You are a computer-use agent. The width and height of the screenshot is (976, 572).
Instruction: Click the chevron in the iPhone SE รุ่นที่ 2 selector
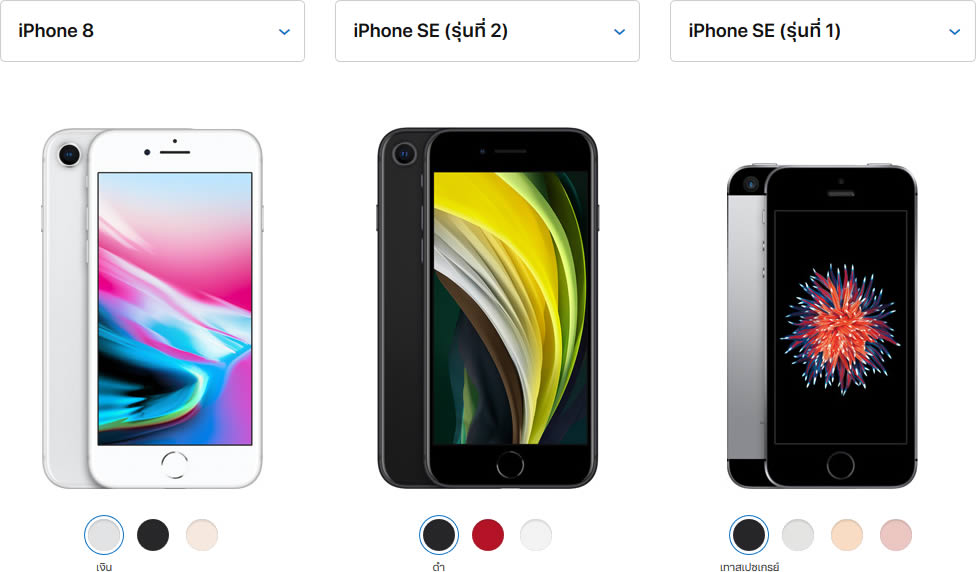coord(619,32)
